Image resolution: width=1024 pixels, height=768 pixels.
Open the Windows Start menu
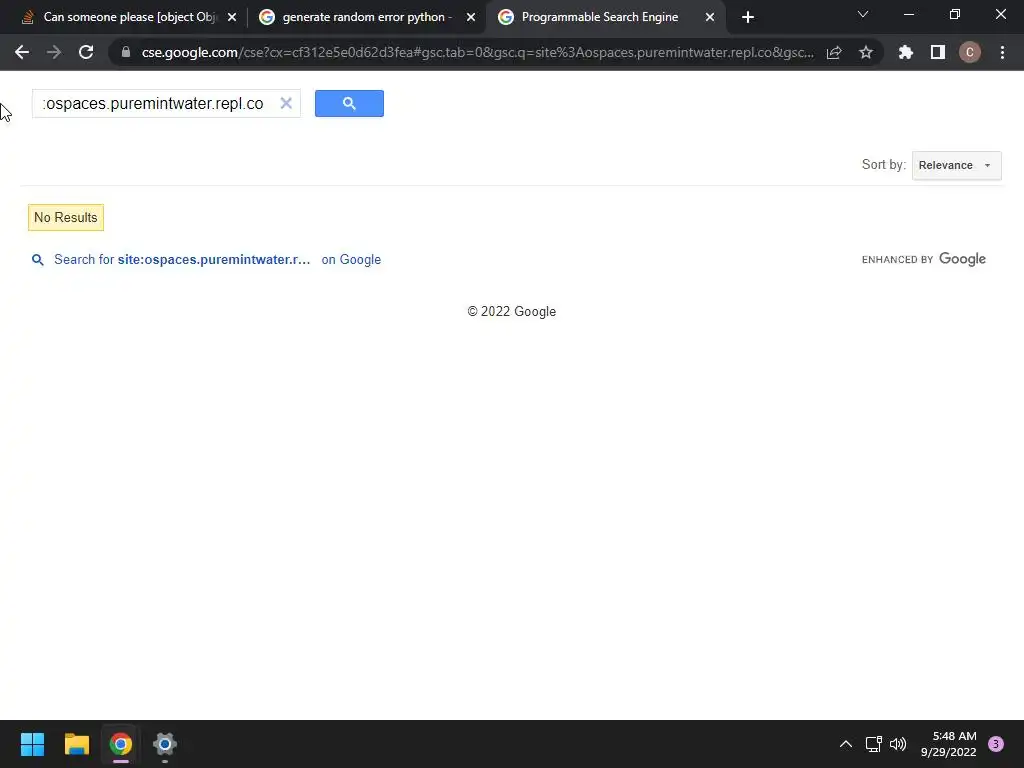pos(32,744)
